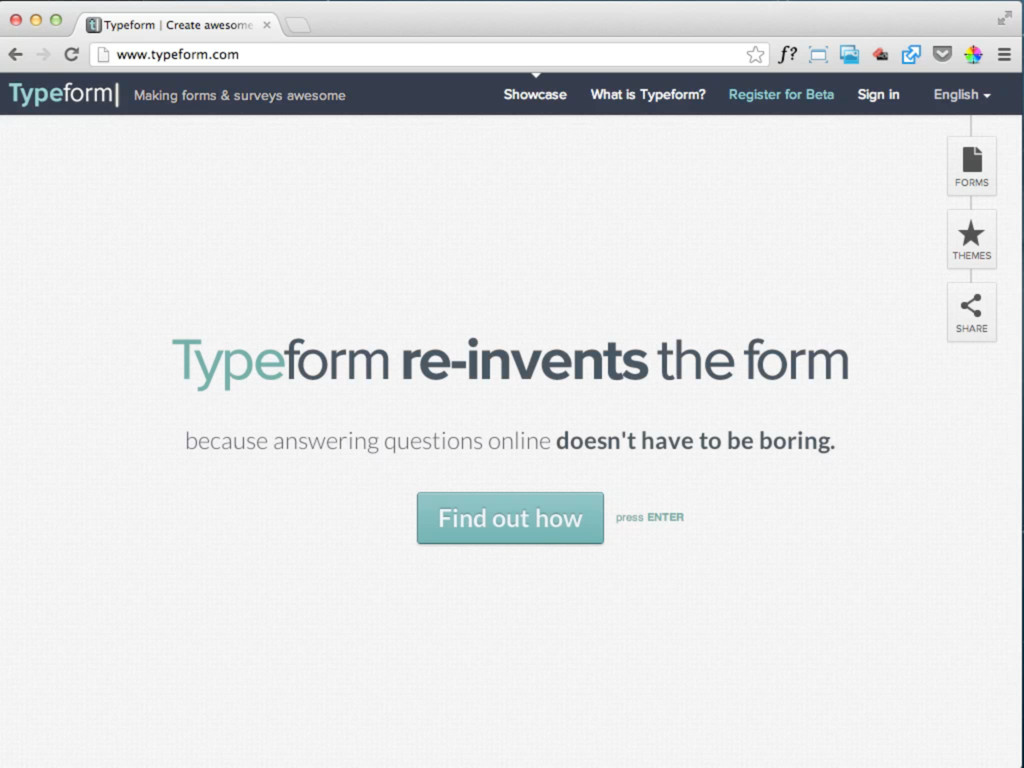Click the blue image extension icon
The image size is (1024, 768).
pos(849,55)
